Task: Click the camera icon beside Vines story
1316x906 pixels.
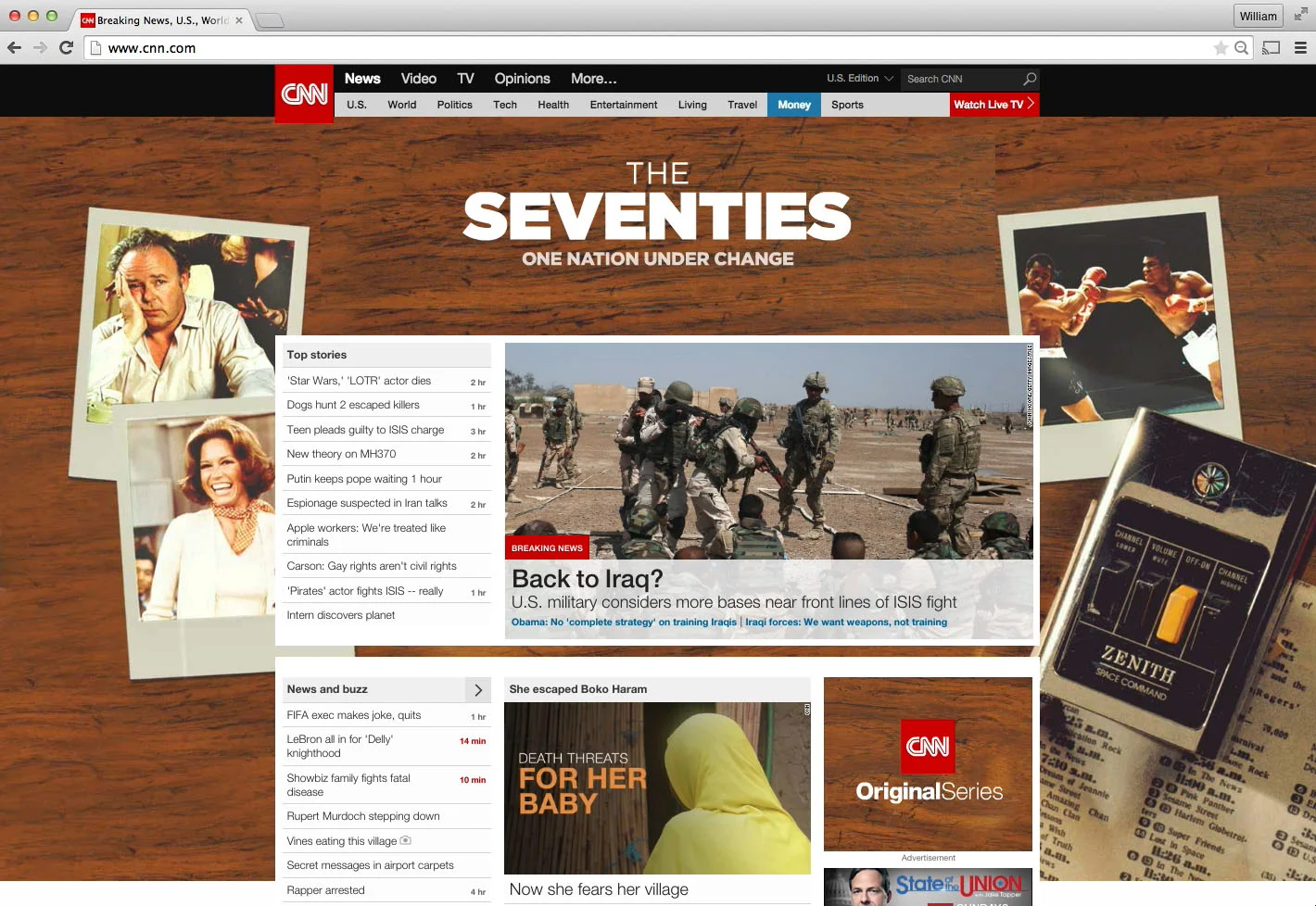Action: pos(405,840)
